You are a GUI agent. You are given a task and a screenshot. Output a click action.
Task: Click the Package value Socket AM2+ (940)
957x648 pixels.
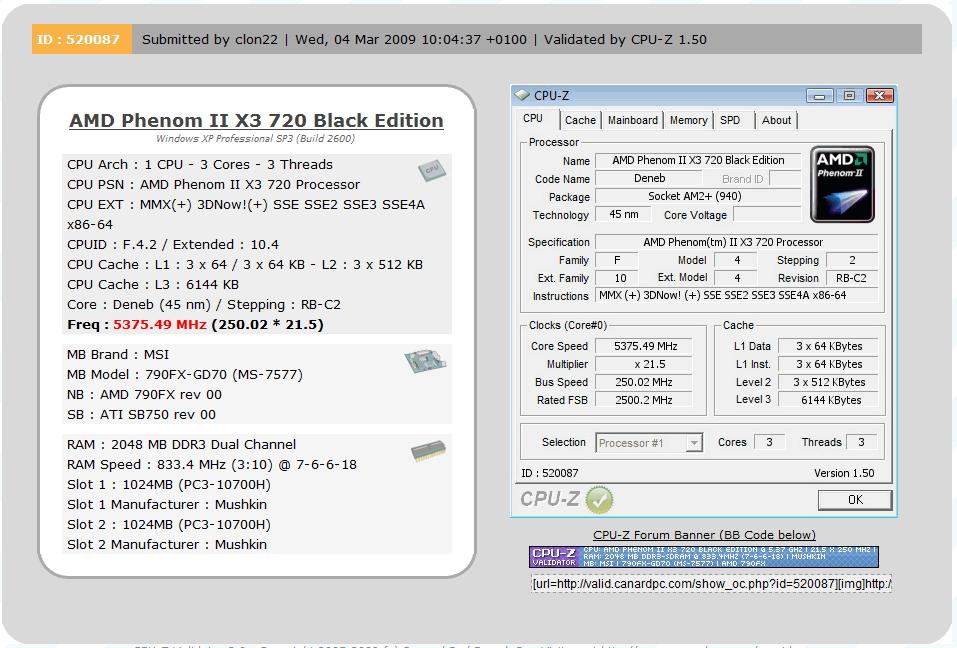pyautogui.click(x=698, y=196)
